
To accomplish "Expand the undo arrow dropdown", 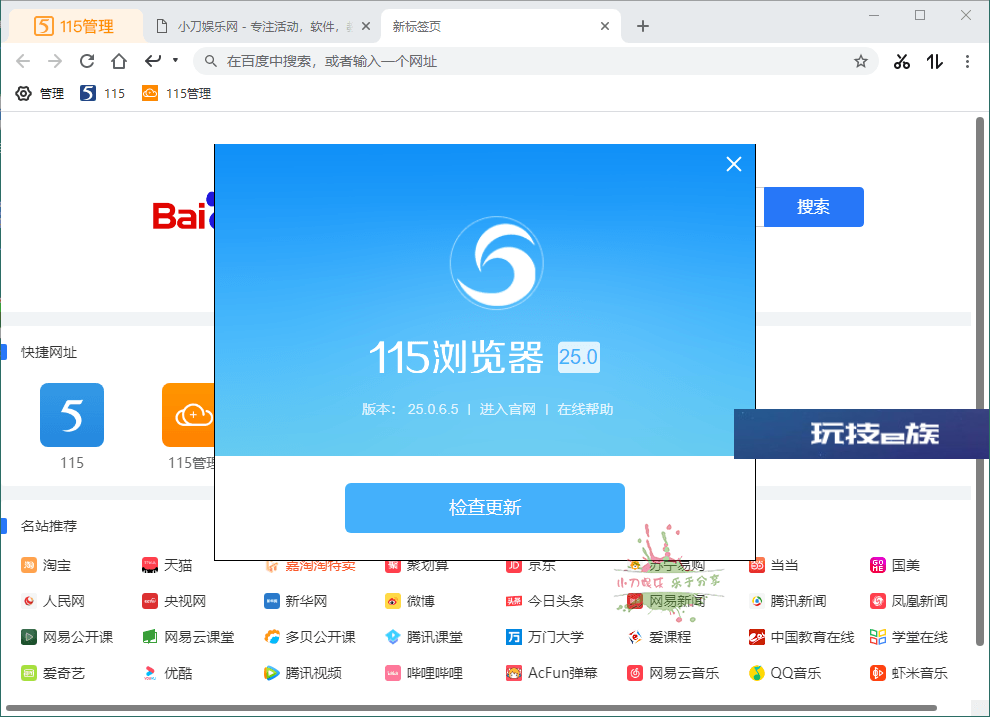I will [176, 61].
